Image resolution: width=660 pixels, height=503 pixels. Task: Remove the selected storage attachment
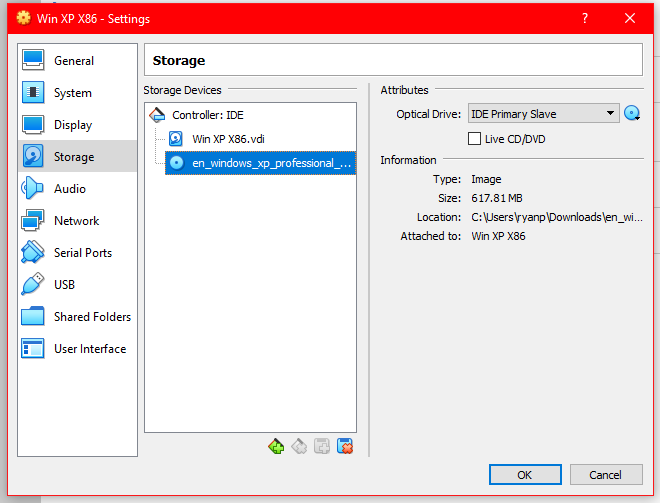click(x=345, y=446)
